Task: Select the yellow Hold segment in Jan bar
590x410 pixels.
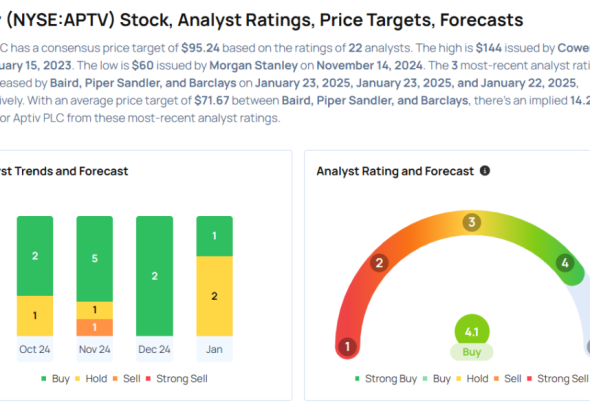Action: tap(214, 296)
